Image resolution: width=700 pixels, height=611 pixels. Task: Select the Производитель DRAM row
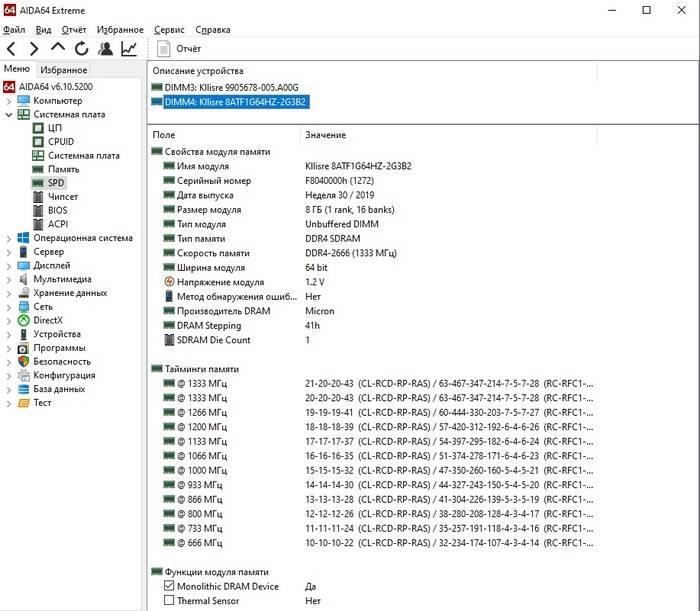point(374,311)
